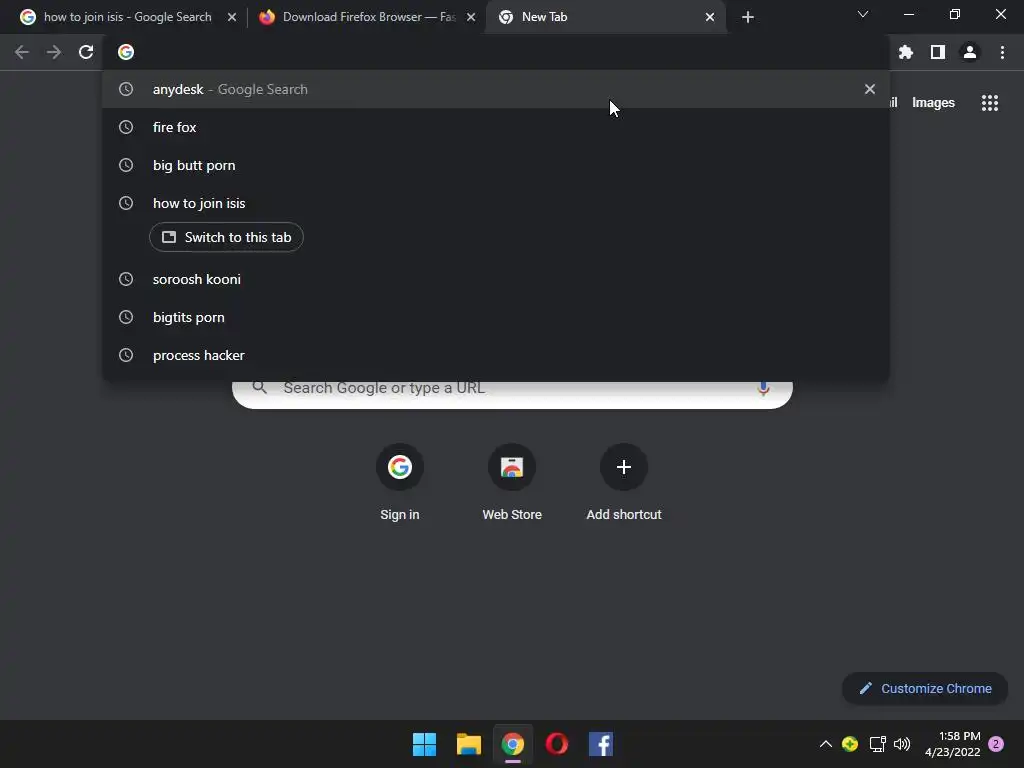Open Chrome's three-dot menu
Image resolution: width=1024 pixels, height=768 pixels.
[x=1002, y=52]
